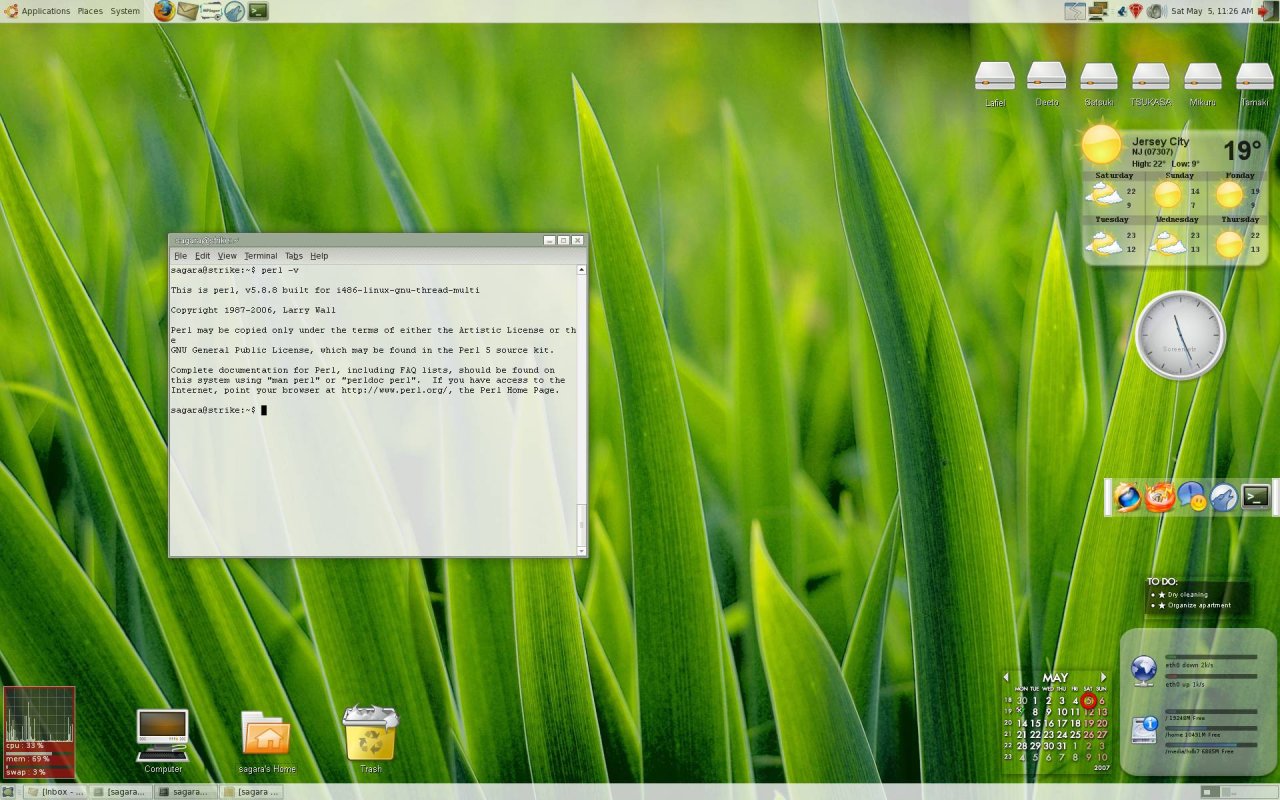Open the Applications menu
1280x800 pixels.
pos(46,11)
